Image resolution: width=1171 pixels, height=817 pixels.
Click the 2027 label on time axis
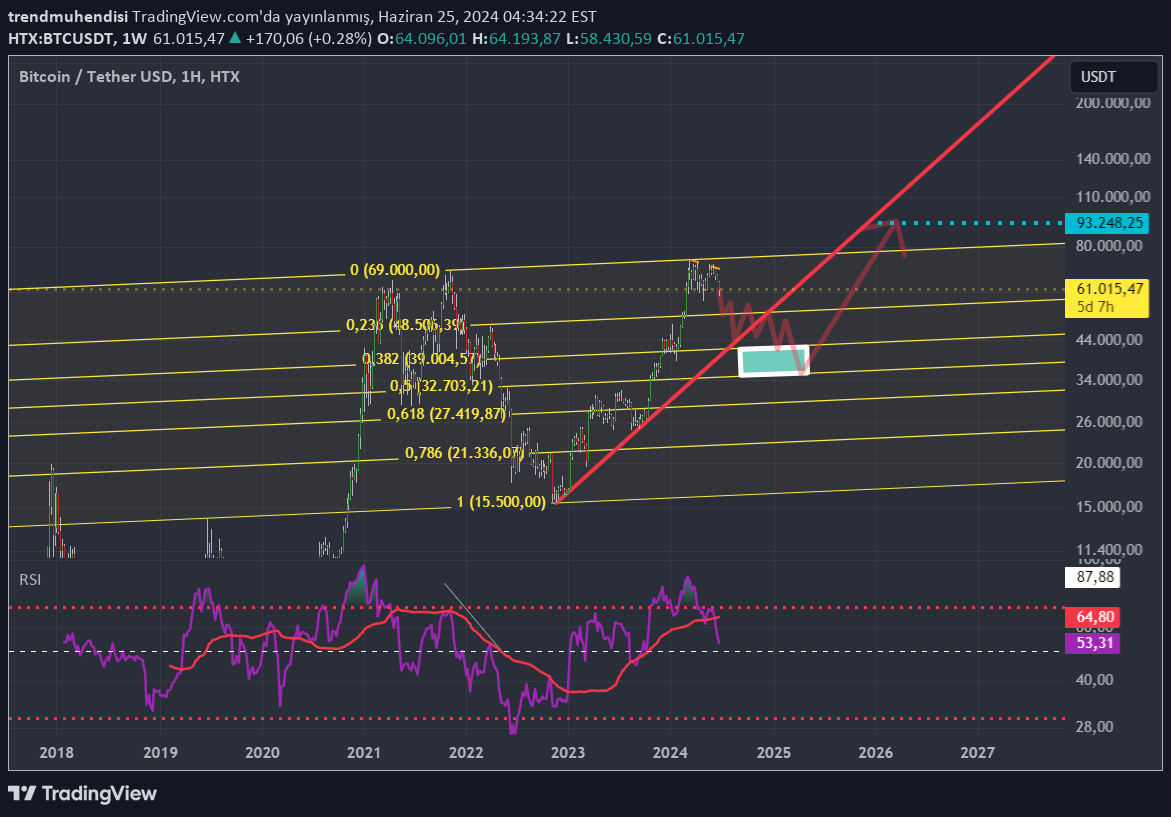978,752
